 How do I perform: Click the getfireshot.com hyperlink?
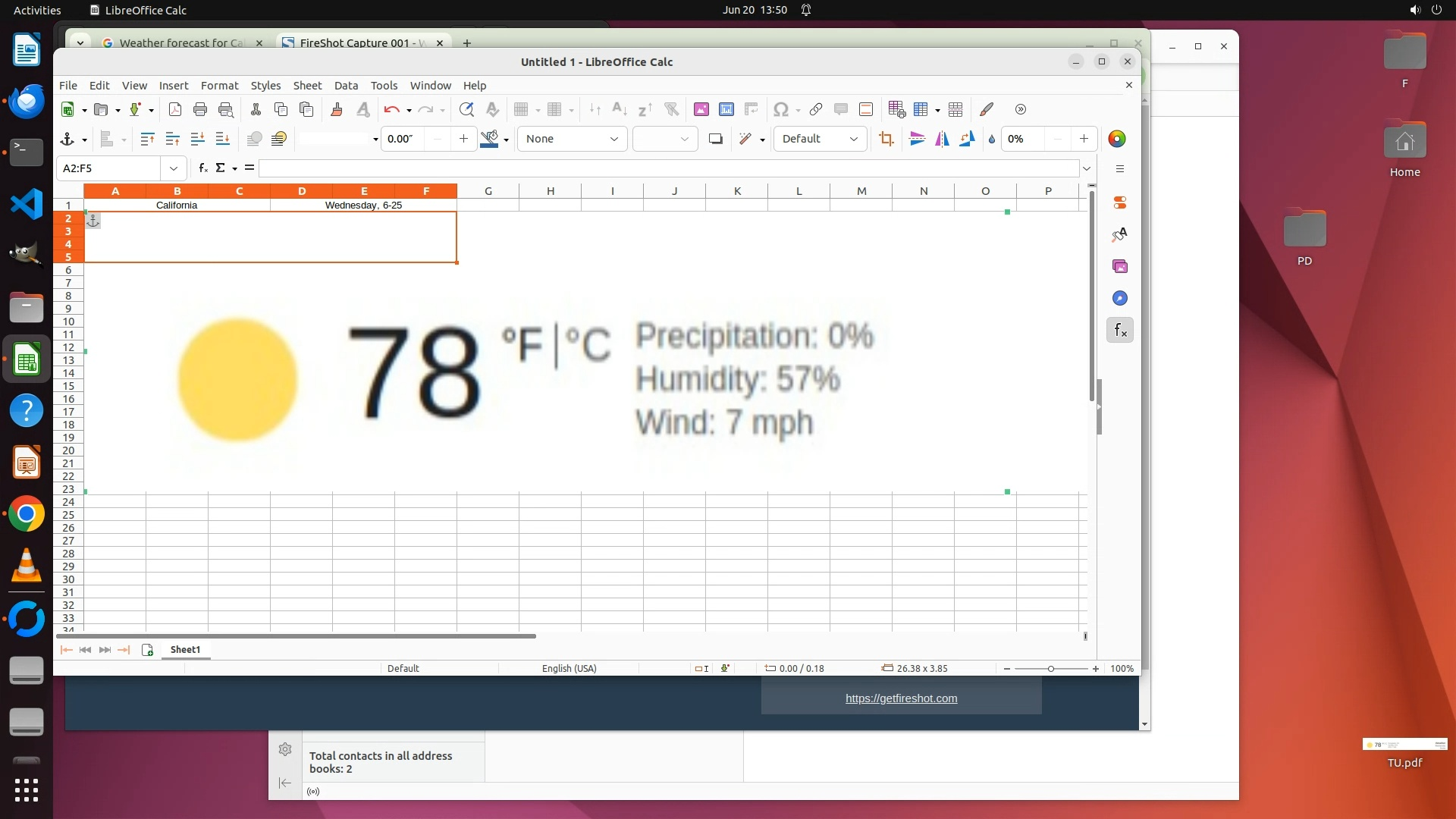pyautogui.click(x=901, y=698)
